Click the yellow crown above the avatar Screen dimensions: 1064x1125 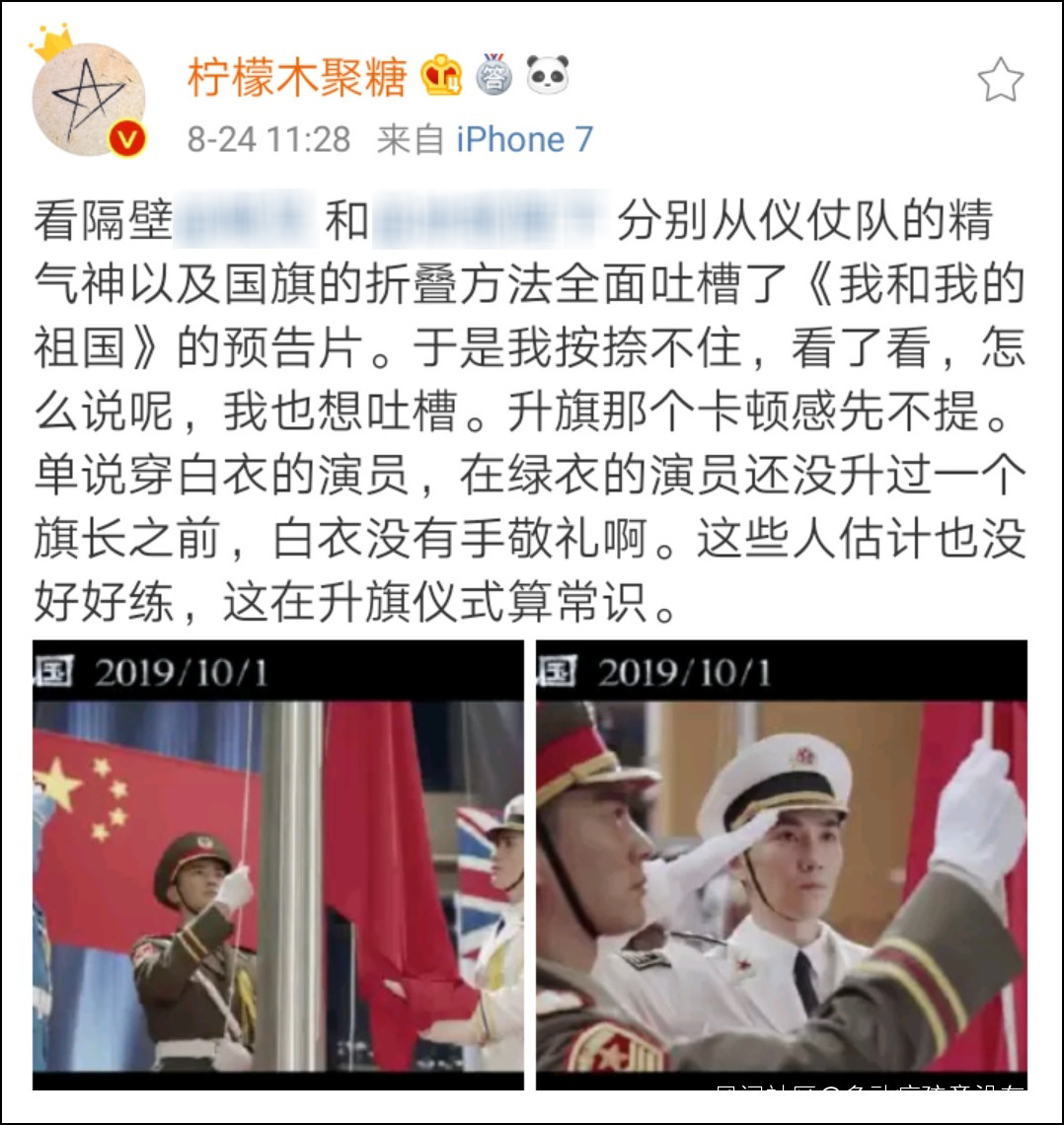[x=51, y=41]
